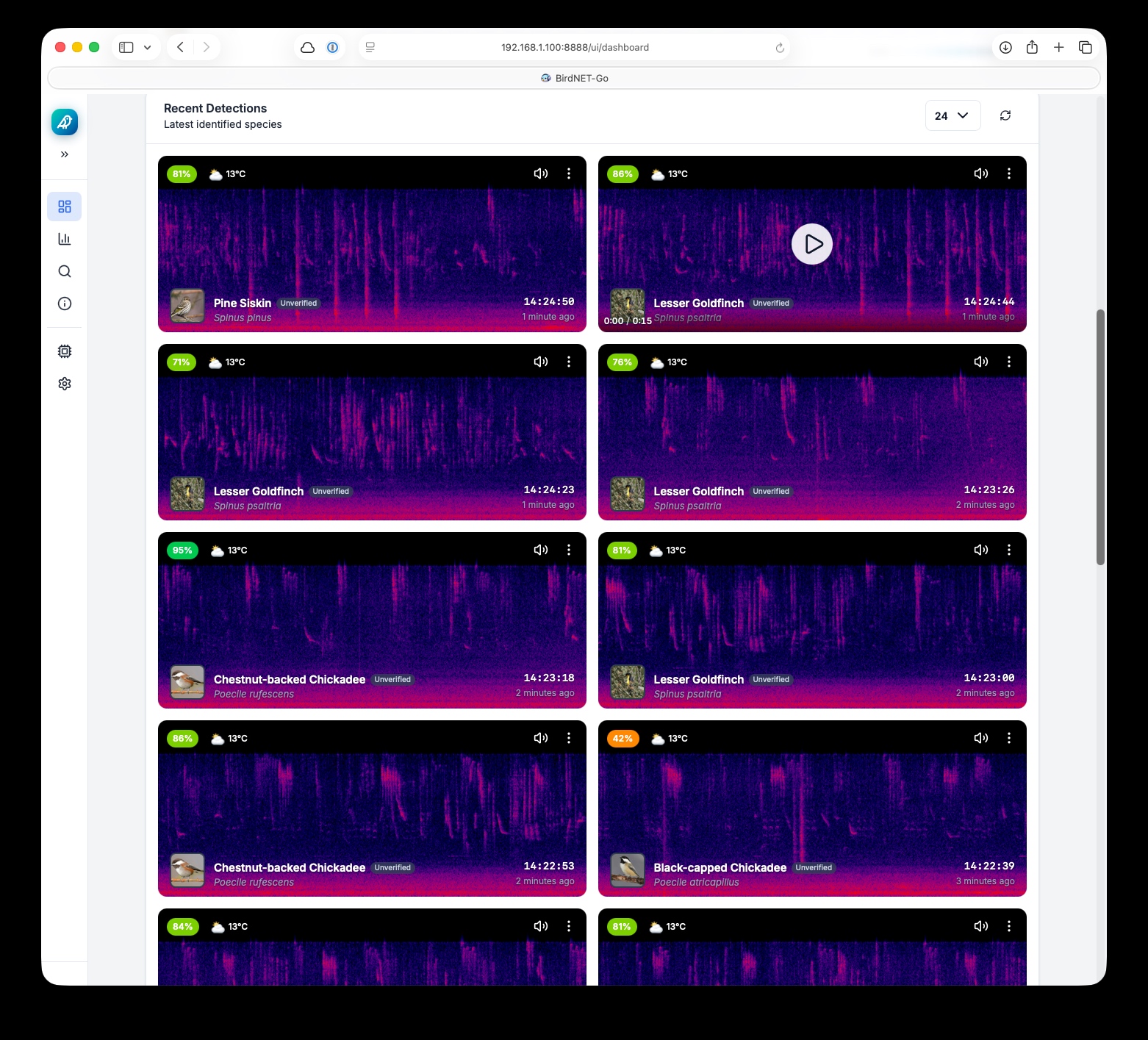This screenshot has width=1148, height=1040.
Task: Click the page vertical scrollbar
Action: tap(1100, 437)
